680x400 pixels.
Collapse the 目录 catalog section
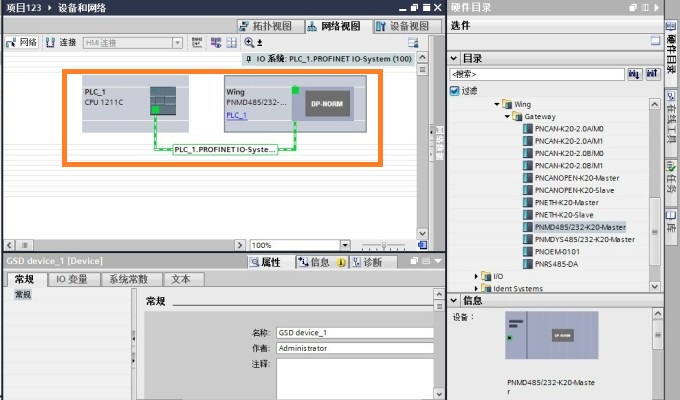(454, 58)
